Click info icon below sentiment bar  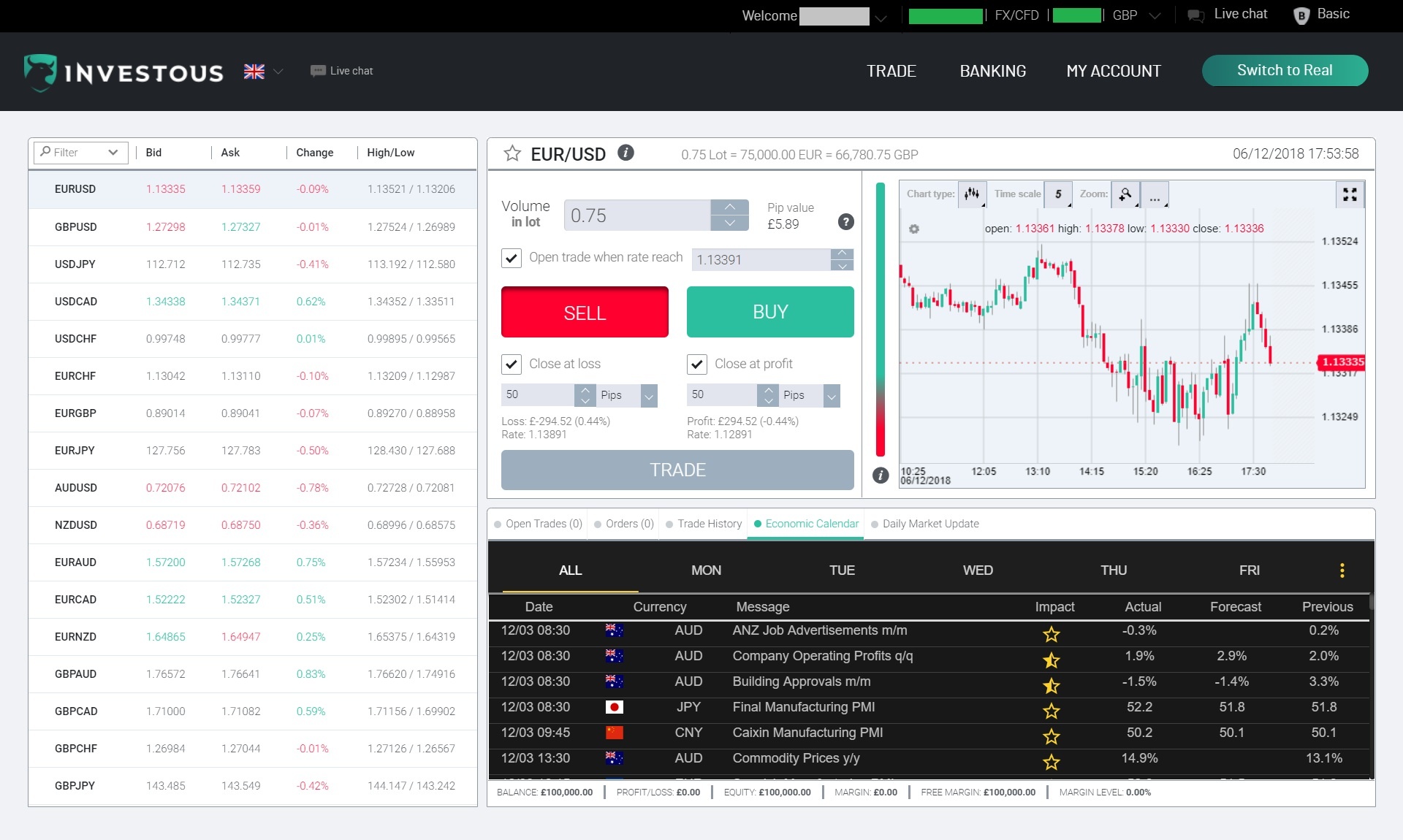[881, 476]
